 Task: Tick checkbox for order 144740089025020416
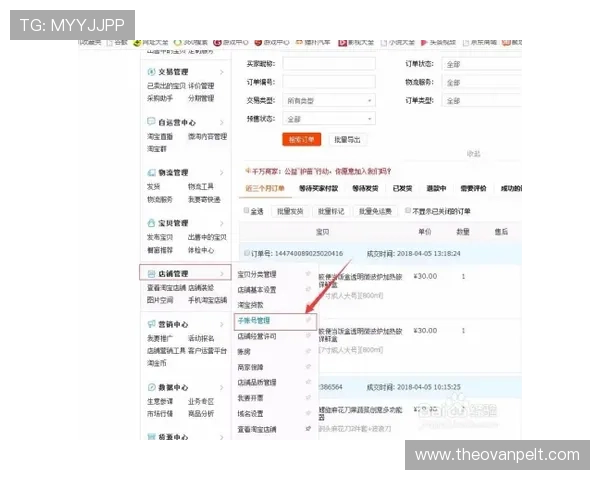[247, 253]
